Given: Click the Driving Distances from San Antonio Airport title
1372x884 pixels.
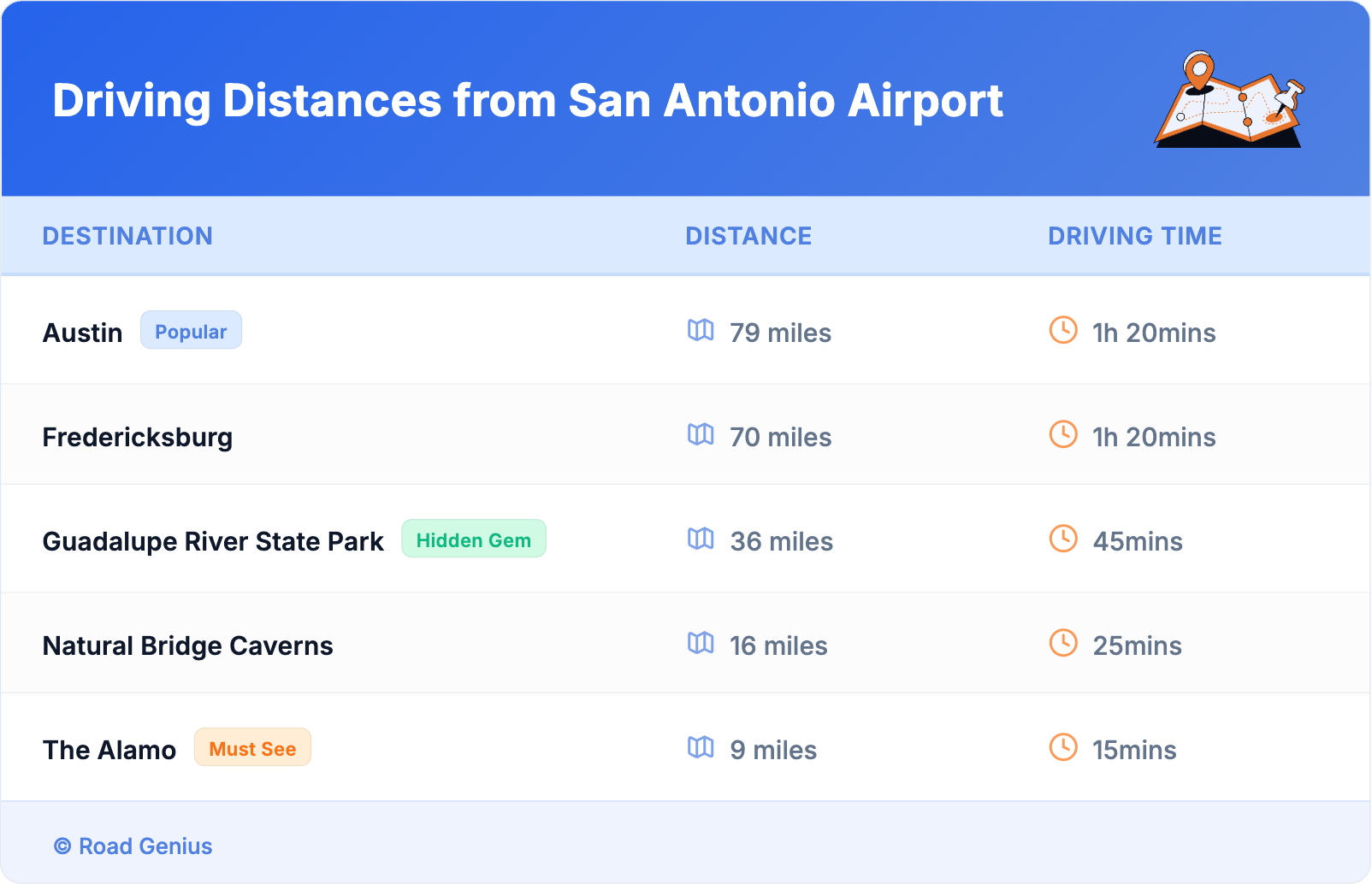Looking at the screenshot, I should [x=527, y=101].
